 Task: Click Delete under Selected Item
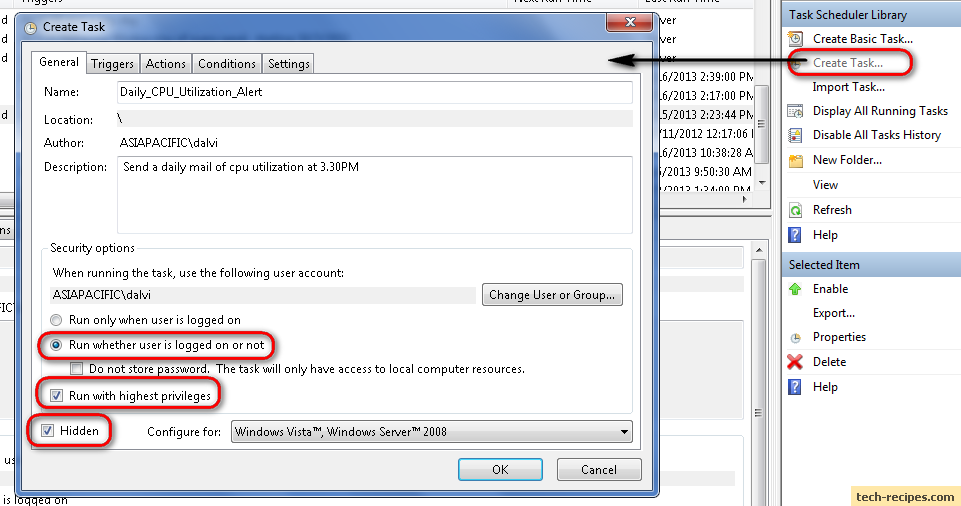[829, 362]
